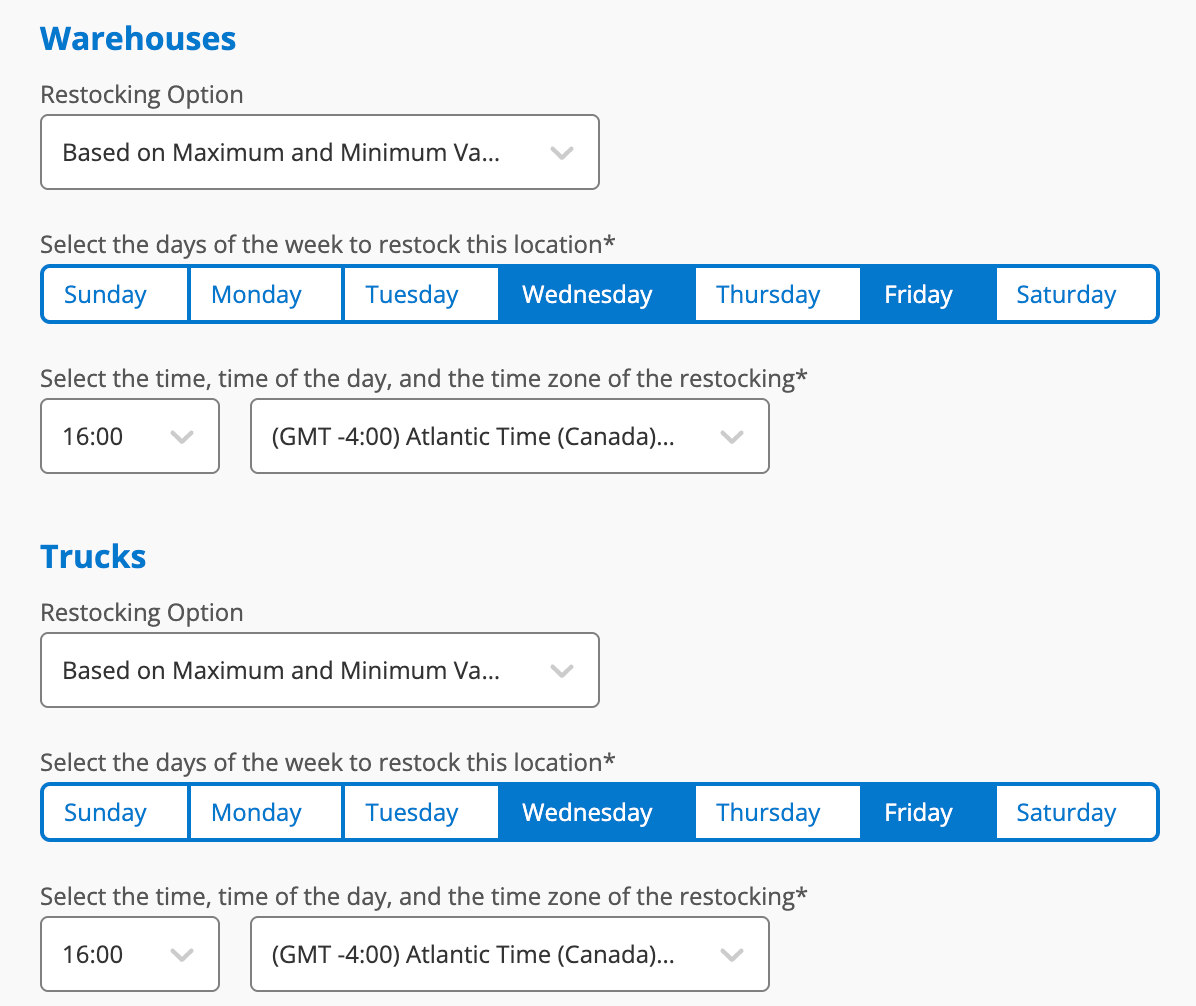This screenshot has width=1196, height=1006.
Task: Open Warehouses time zone dropdown
Action: click(510, 436)
